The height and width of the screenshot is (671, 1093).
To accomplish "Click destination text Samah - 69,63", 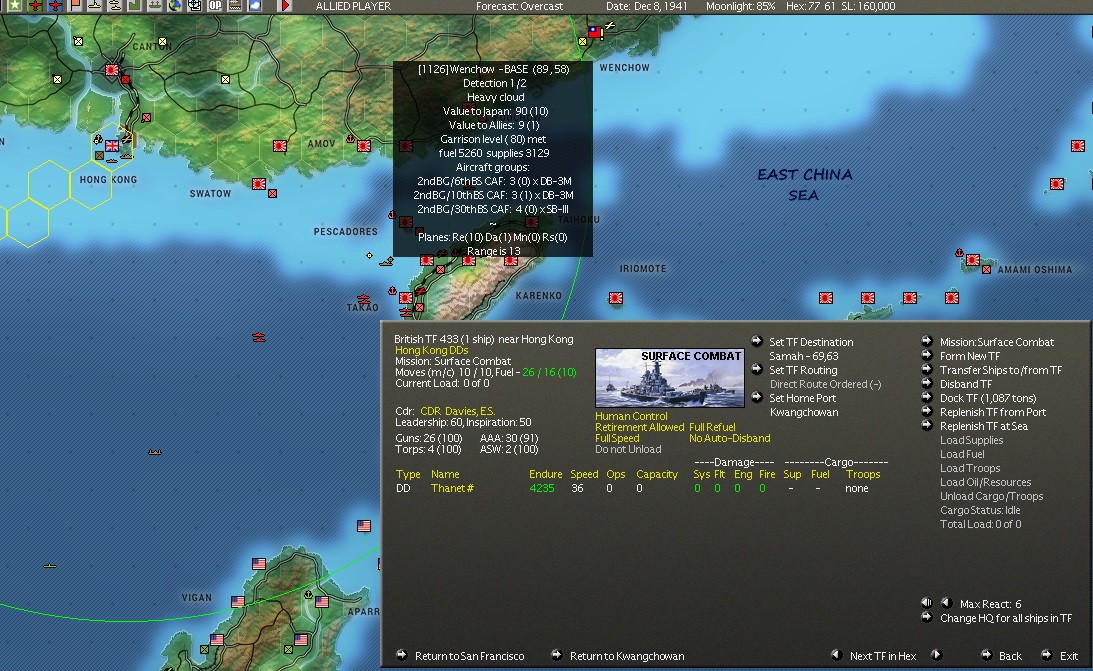I will click(804, 356).
